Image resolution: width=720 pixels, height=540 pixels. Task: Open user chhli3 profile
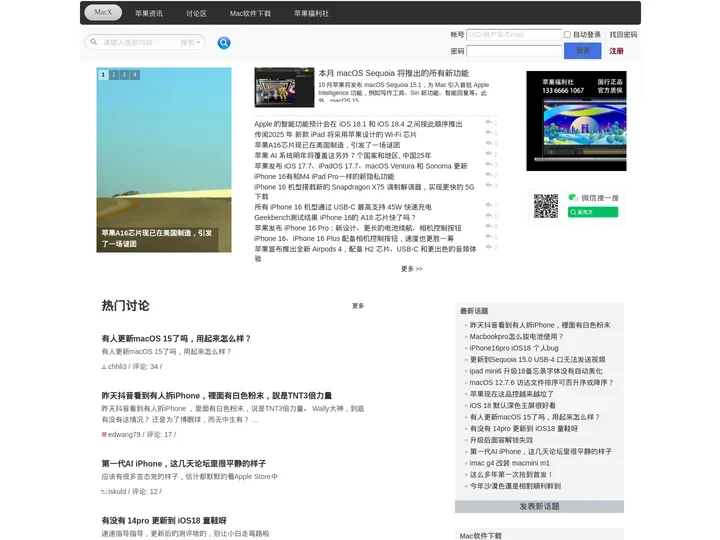[x=117, y=366]
